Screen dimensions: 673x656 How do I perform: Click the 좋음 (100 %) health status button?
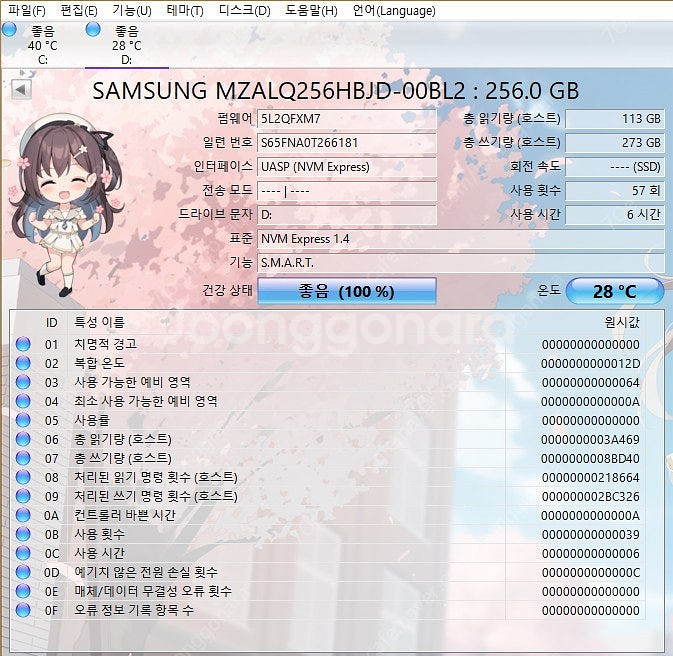347,291
